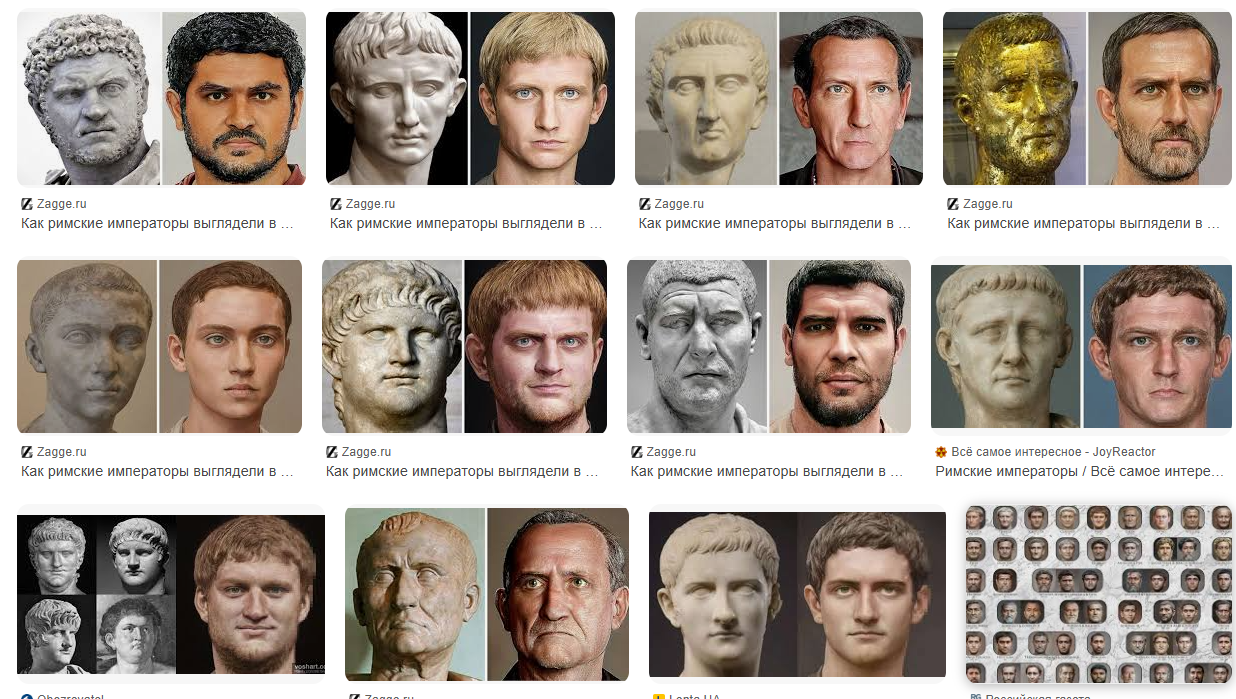Click Zagge.ru favicon under young brown-haired portrait

click(26, 452)
